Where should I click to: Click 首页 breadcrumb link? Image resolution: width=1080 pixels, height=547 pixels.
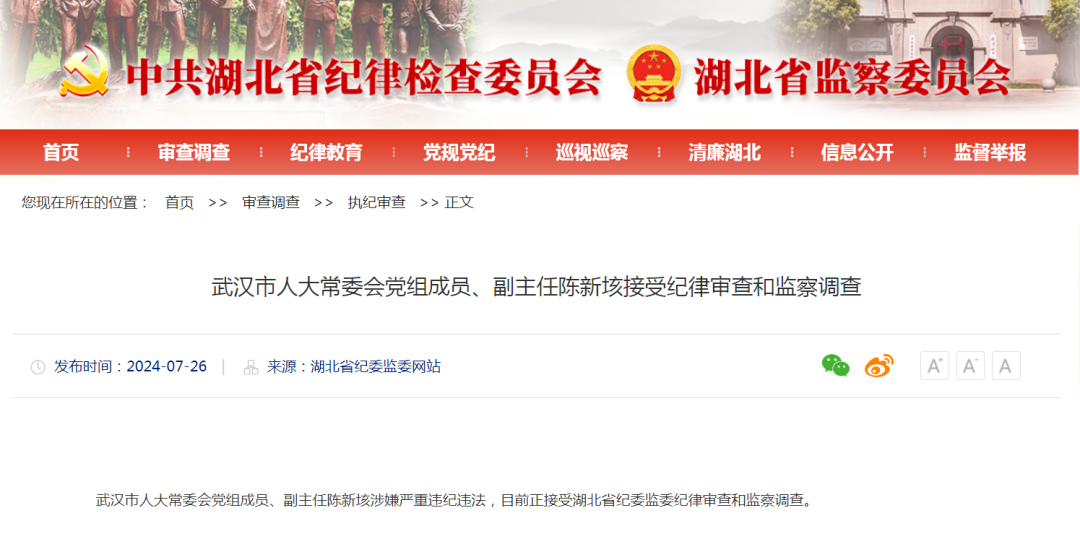179,203
